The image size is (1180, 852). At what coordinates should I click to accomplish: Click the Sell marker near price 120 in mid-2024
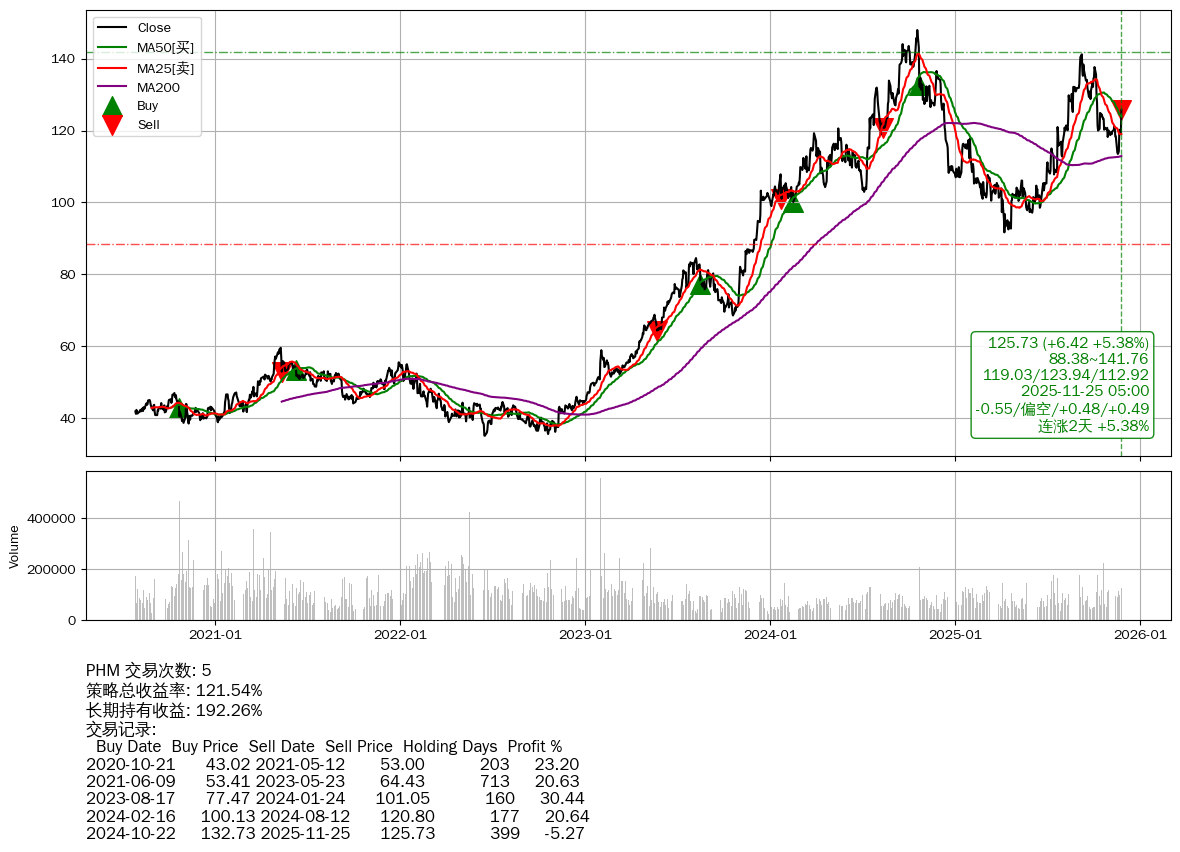pos(883,127)
